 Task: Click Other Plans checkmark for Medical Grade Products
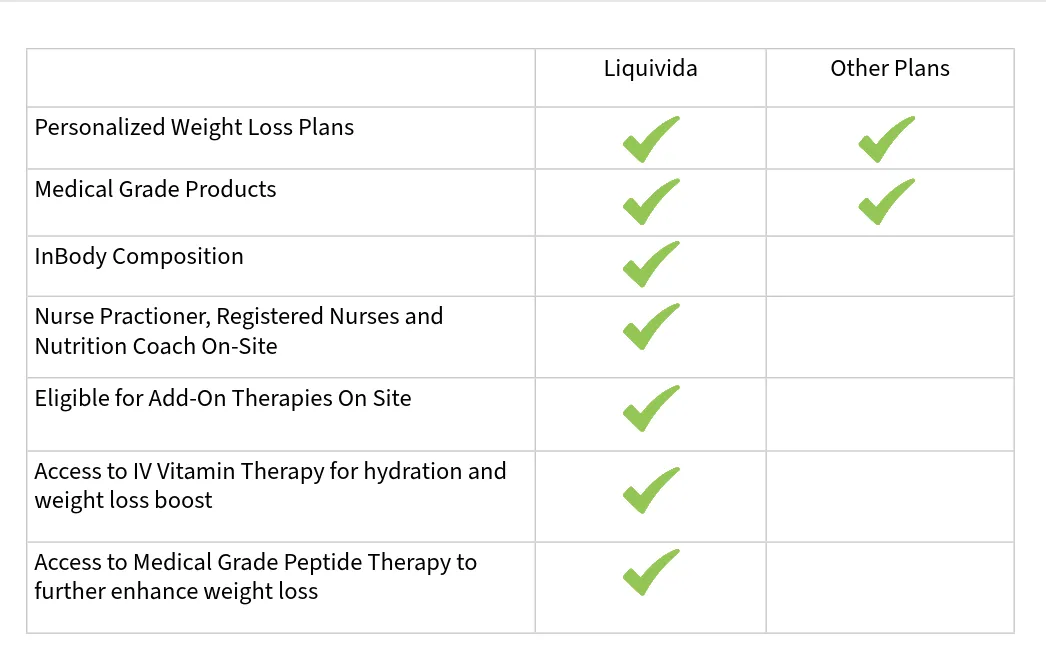coord(887,202)
